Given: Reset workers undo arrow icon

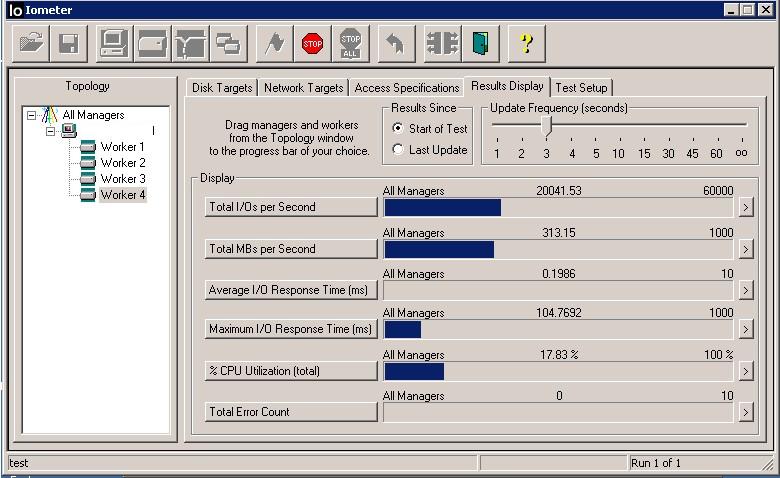Looking at the screenshot, I should coord(396,44).
